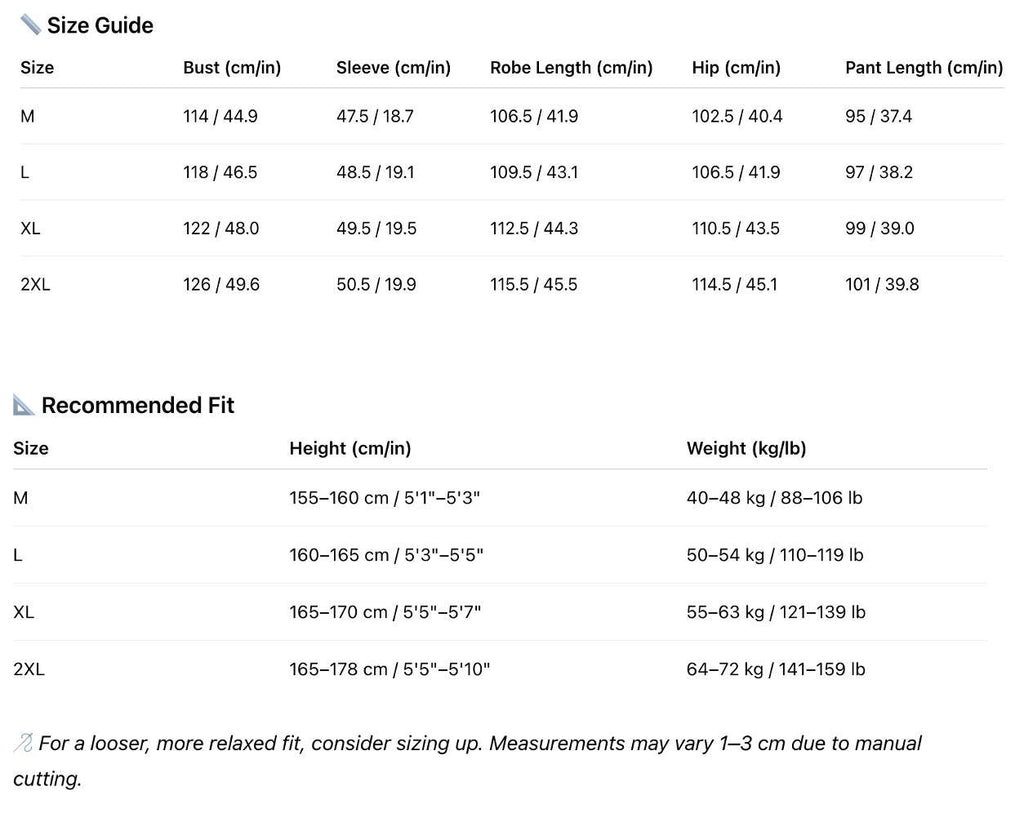
Task: Click the Weight (kg/lb) column header
Action: click(x=746, y=448)
